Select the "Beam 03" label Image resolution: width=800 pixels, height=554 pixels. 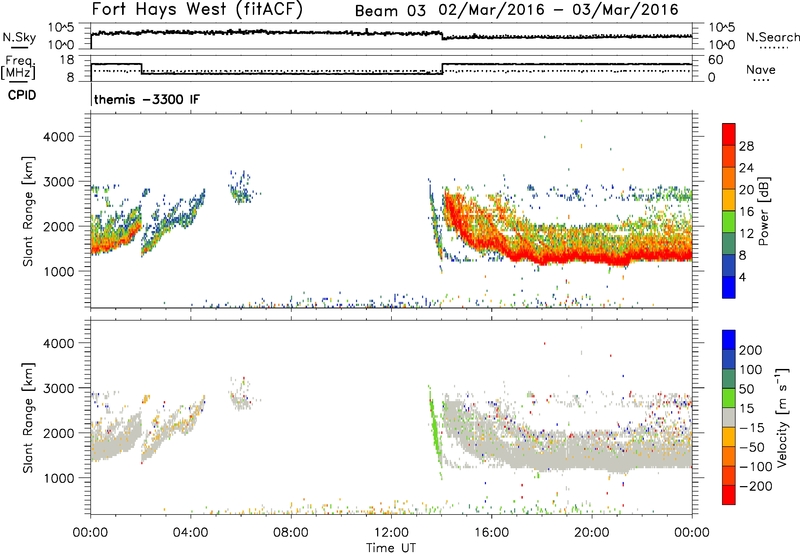[390, 11]
